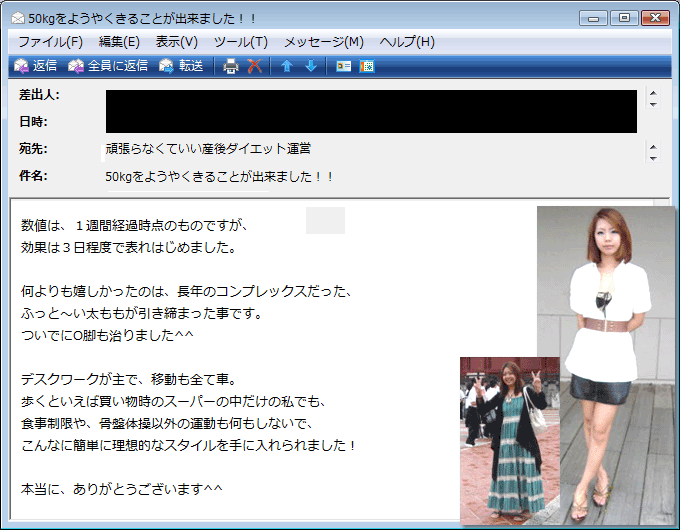Click the down arrow beside the sender field
This screenshot has width=680, height=530.
click(x=653, y=104)
